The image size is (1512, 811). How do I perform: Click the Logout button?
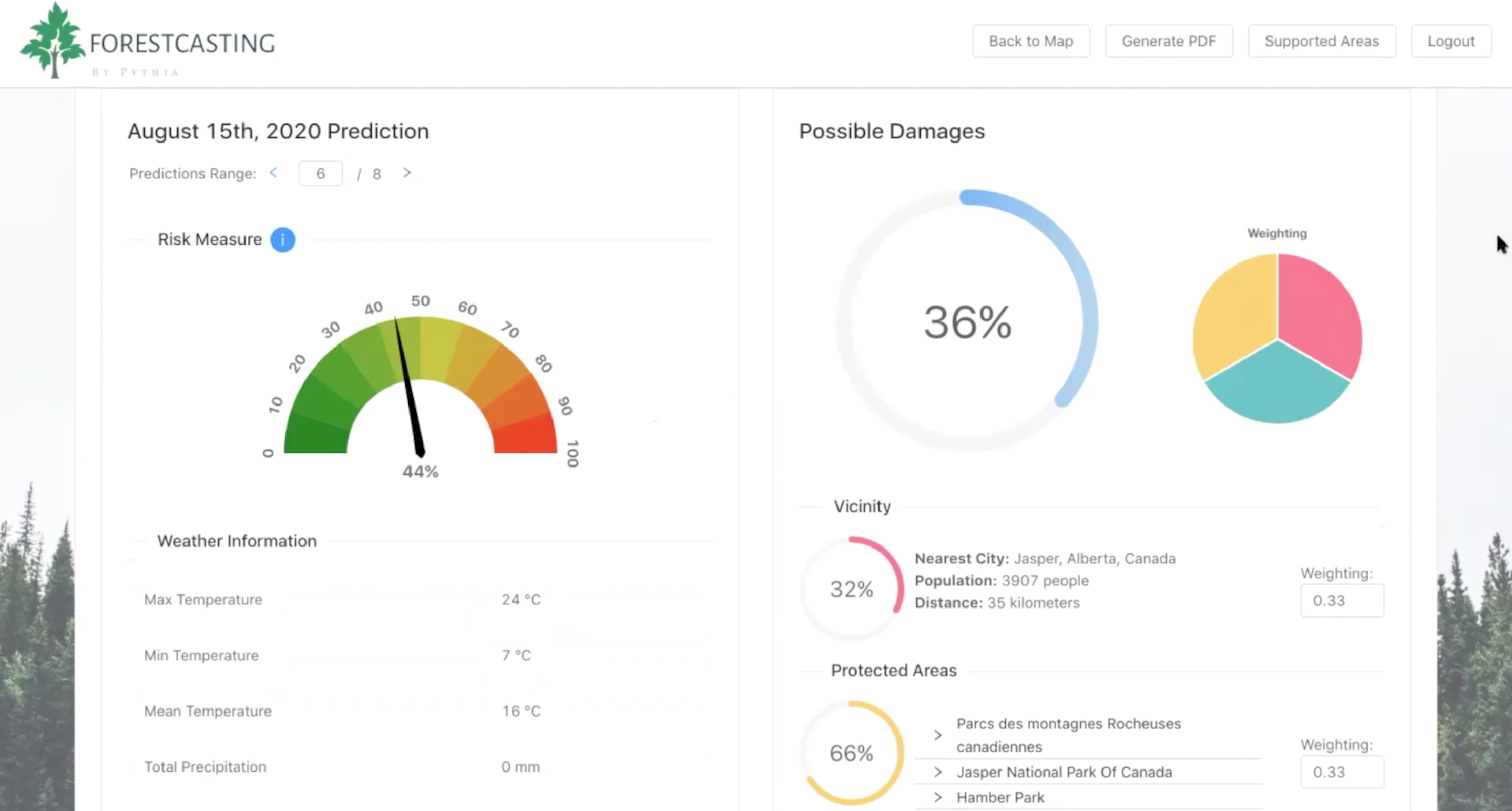pyautogui.click(x=1450, y=41)
